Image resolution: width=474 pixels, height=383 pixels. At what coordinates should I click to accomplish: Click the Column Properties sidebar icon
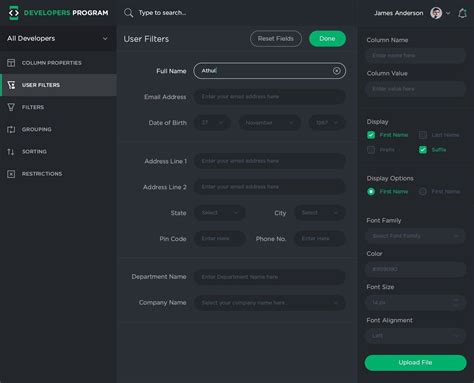pyautogui.click(x=11, y=63)
